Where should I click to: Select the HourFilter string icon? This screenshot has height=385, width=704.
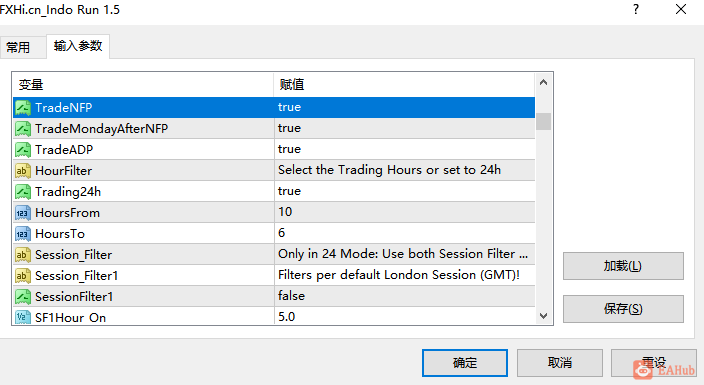coord(23,171)
